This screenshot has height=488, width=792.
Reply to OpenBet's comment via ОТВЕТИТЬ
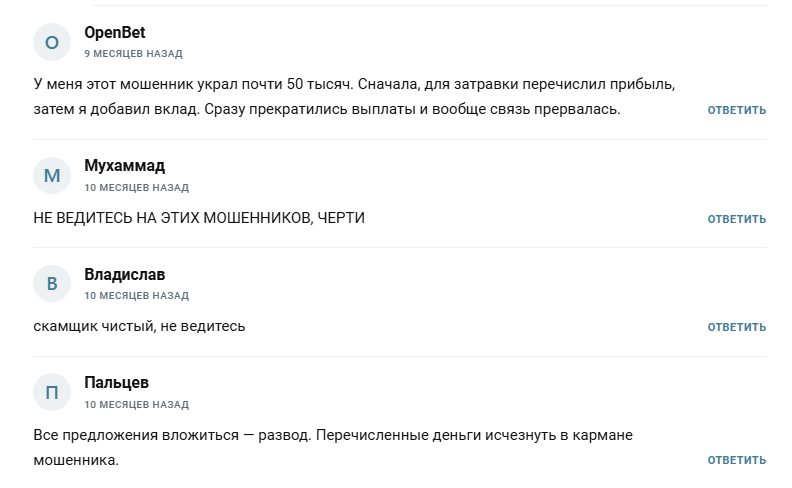[x=737, y=110]
